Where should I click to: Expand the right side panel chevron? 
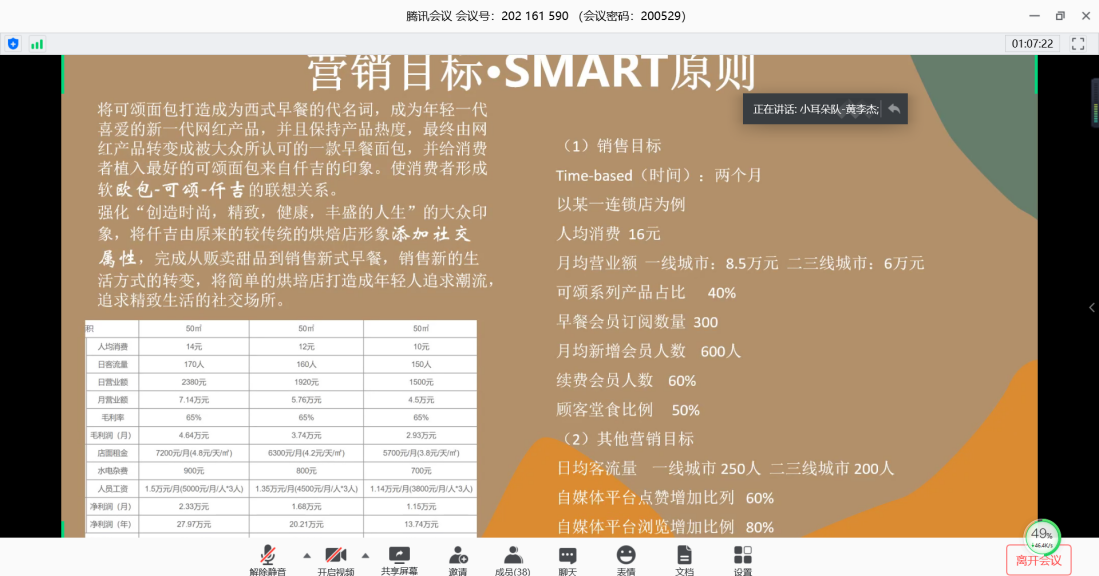1091,308
